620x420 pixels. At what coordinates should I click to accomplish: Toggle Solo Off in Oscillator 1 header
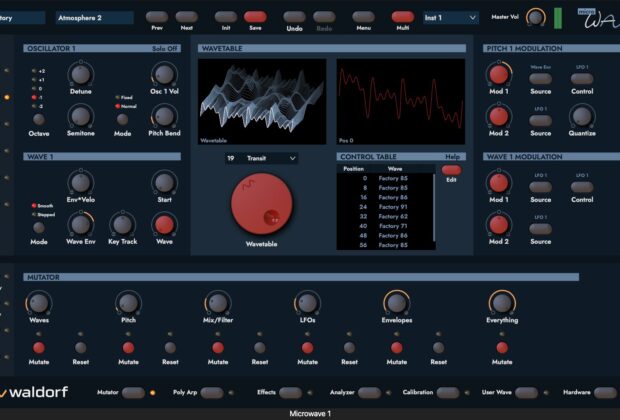[x=164, y=49]
